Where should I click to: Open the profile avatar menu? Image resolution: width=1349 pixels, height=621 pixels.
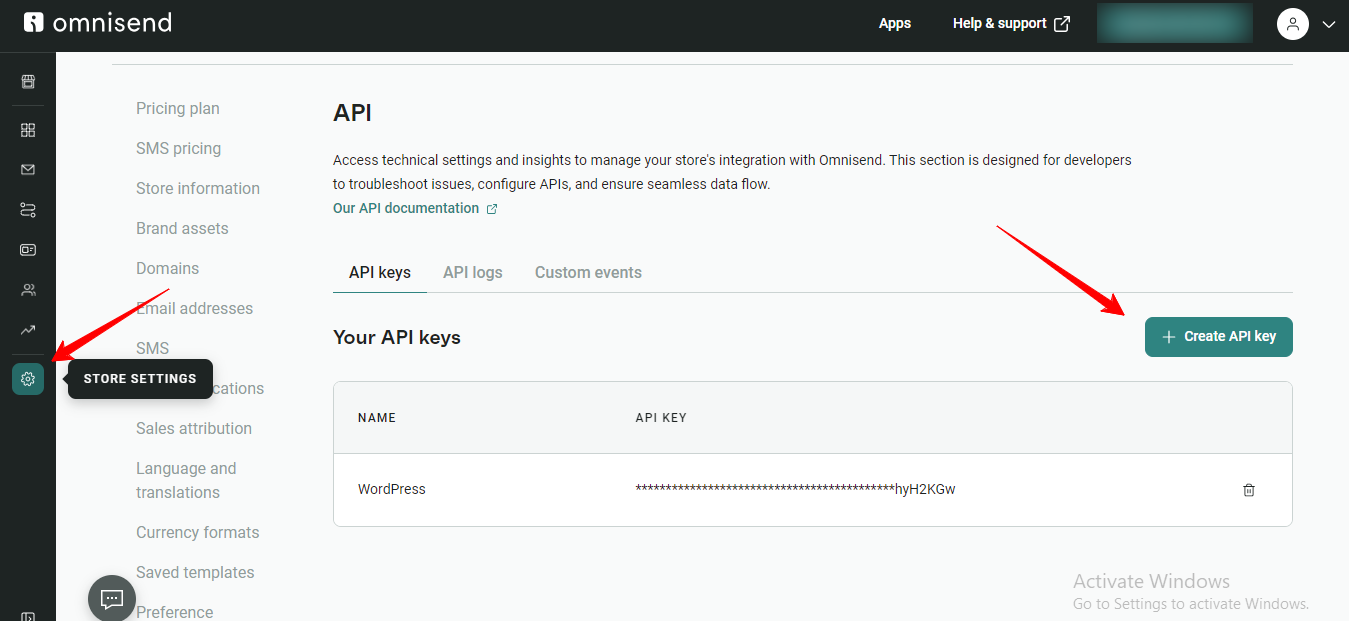tap(1292, 23)
